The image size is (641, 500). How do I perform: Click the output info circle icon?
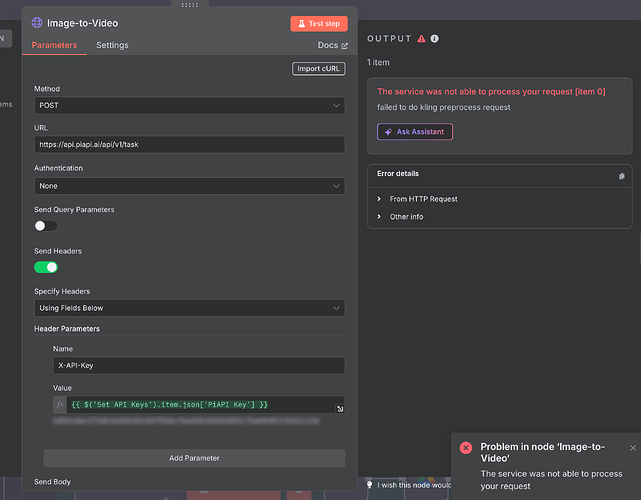coord(435,38)
